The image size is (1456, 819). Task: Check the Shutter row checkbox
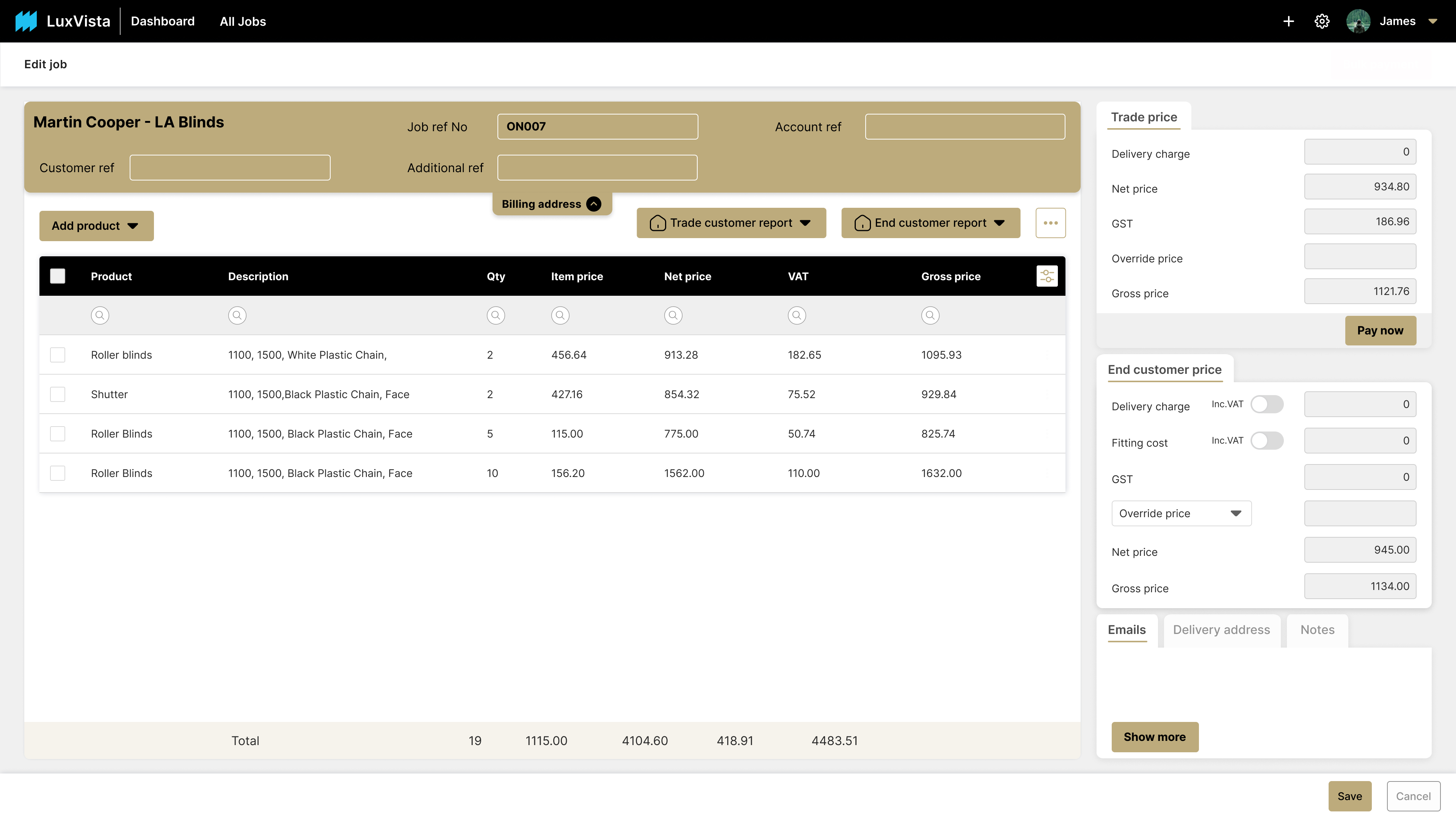58,394
